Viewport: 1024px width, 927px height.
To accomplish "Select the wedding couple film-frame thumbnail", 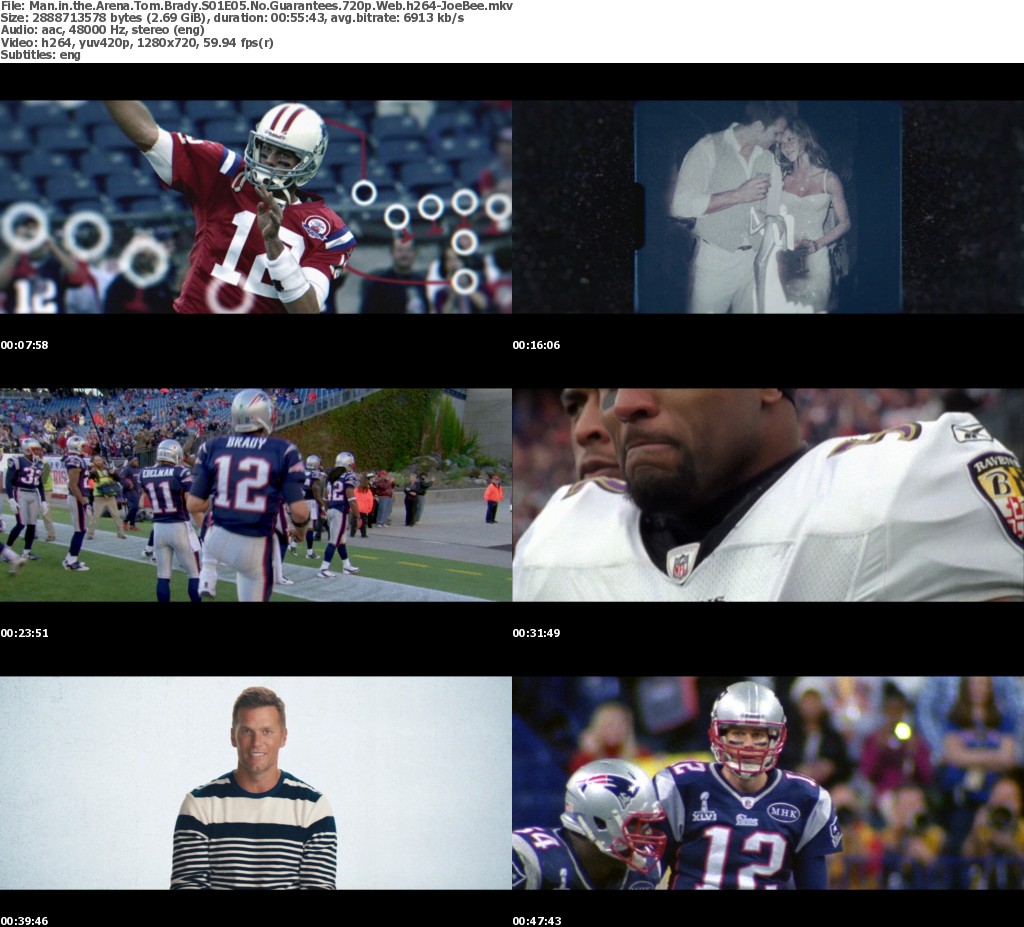I will (767, 207).
